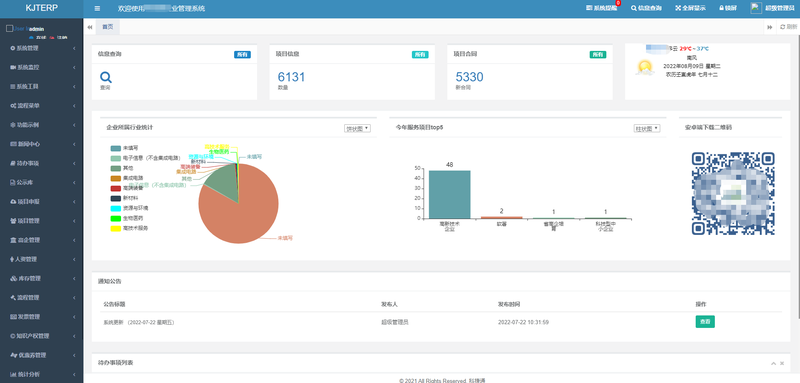This screenshot has height=383, width=800.
Task: Open 高企管理 building icon in sidebar
Action: pyautogui.click(x=12, y=240)
